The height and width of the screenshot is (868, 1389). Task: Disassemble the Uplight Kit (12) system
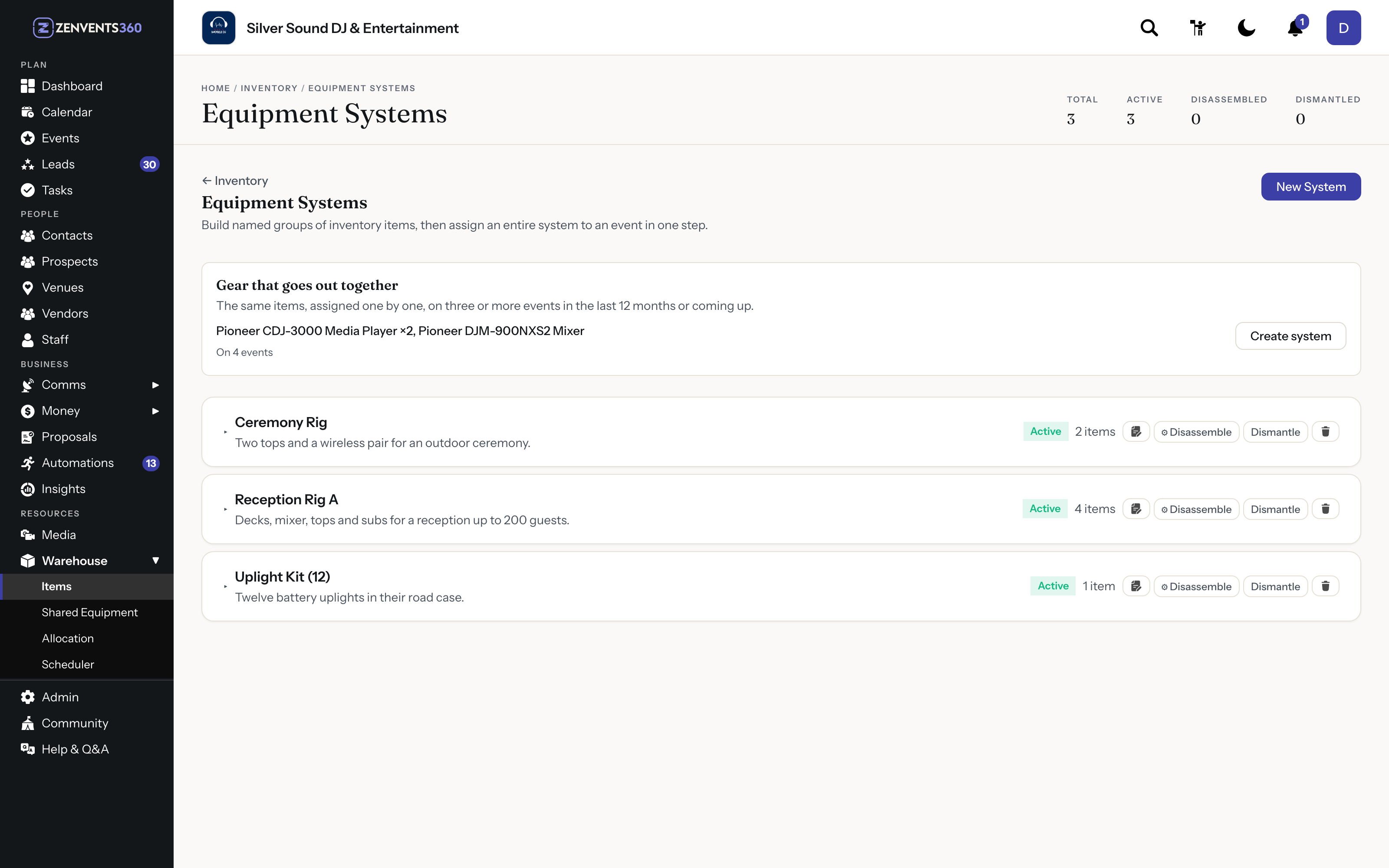[x=1196, y=586]
